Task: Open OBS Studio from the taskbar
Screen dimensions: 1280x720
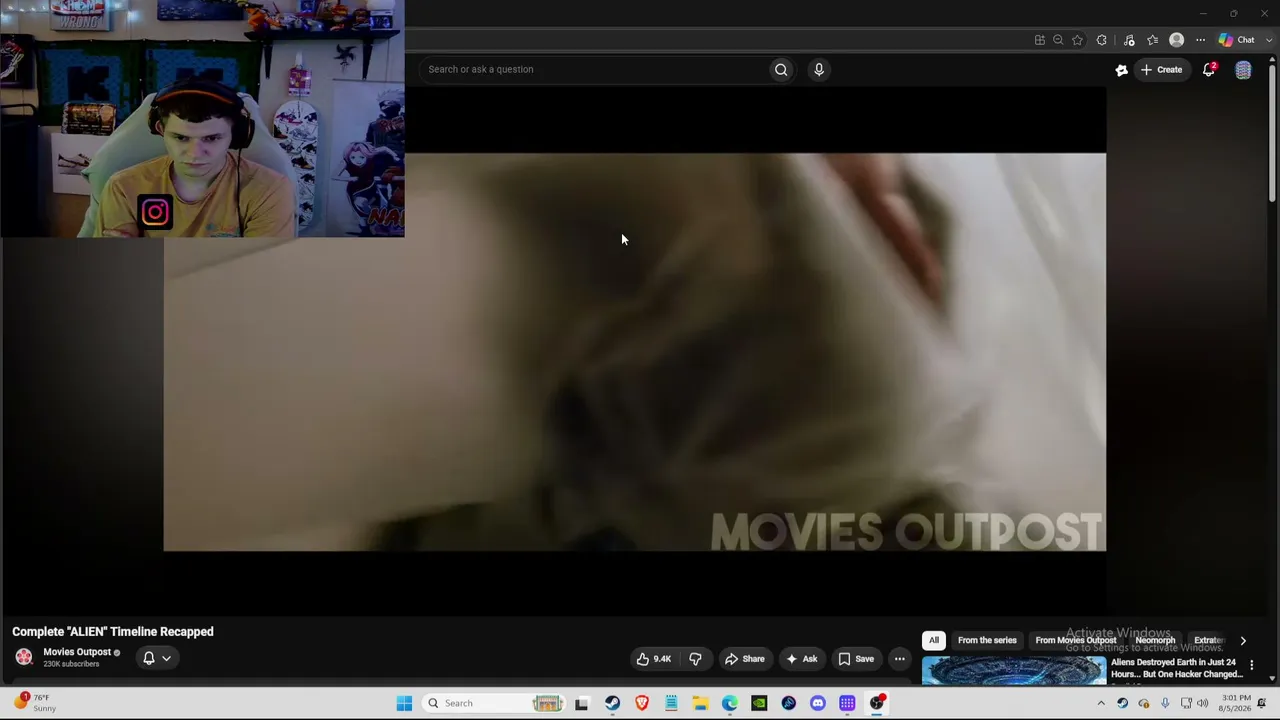Action: tap(877, 703)
